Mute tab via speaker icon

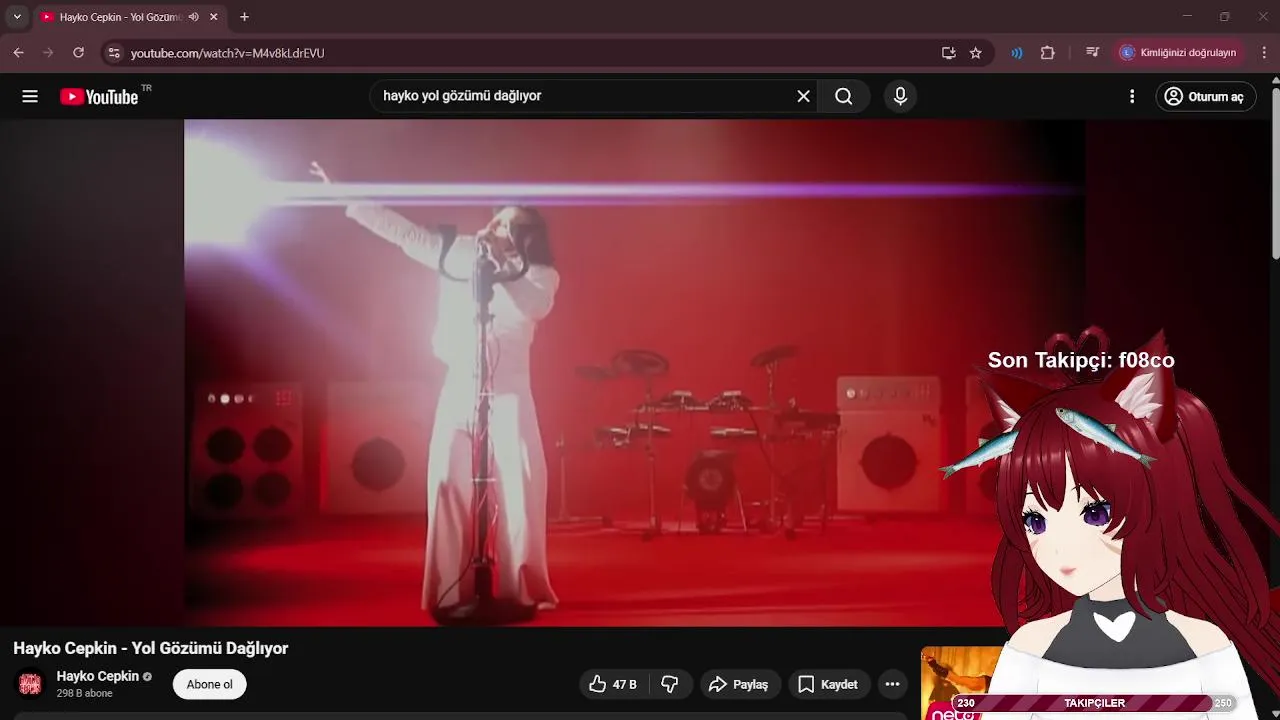pyautogui.click(x=193, y=17)
